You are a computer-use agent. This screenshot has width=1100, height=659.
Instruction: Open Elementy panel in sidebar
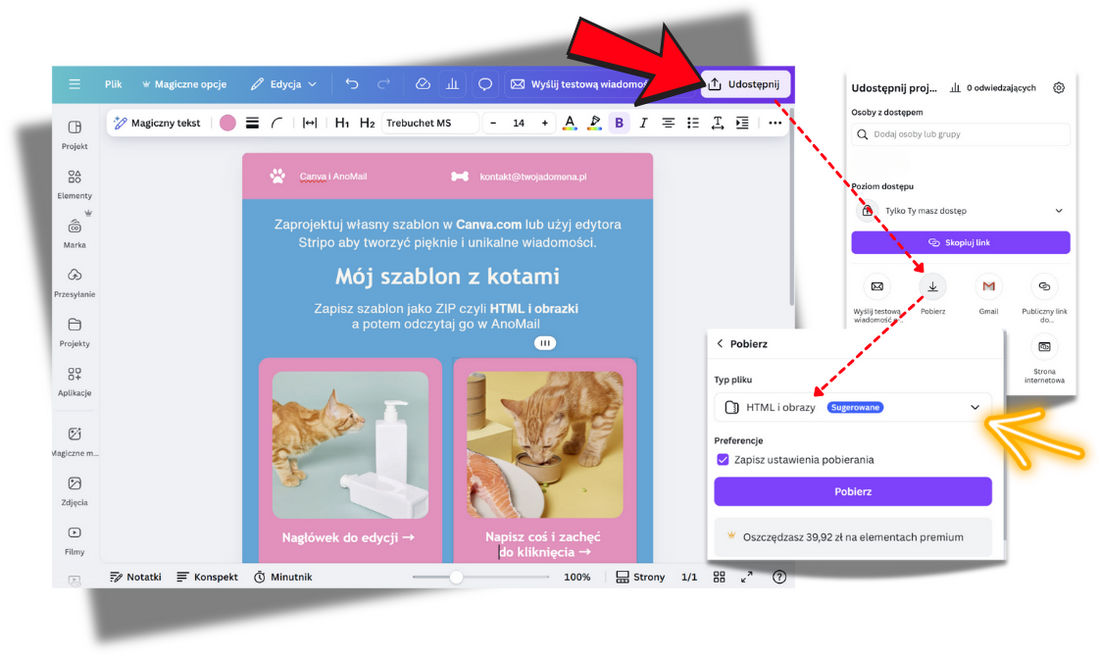[x=74, y=184]
